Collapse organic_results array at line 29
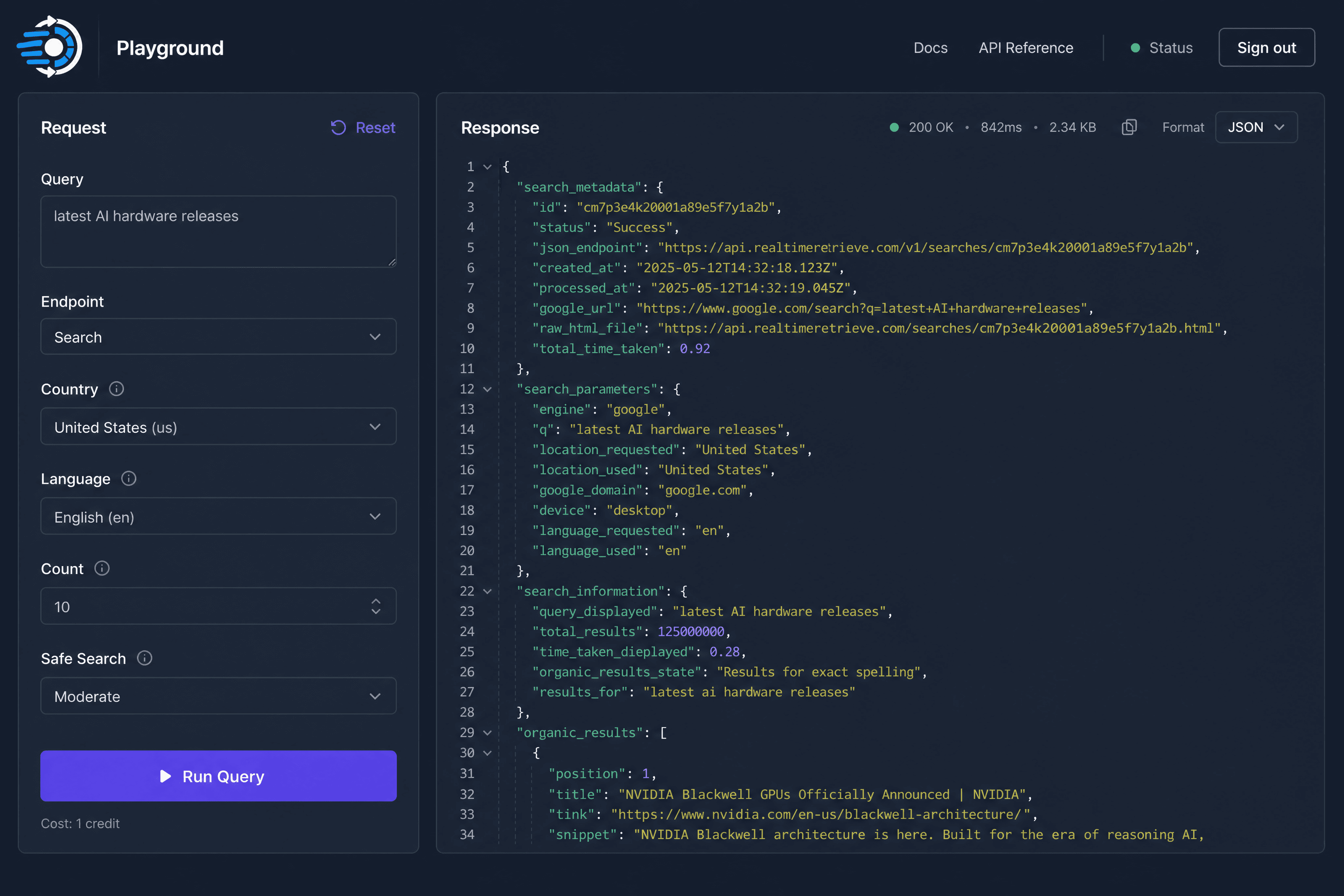This screenshot has width=1344, height=896. [x=487, y=732]
